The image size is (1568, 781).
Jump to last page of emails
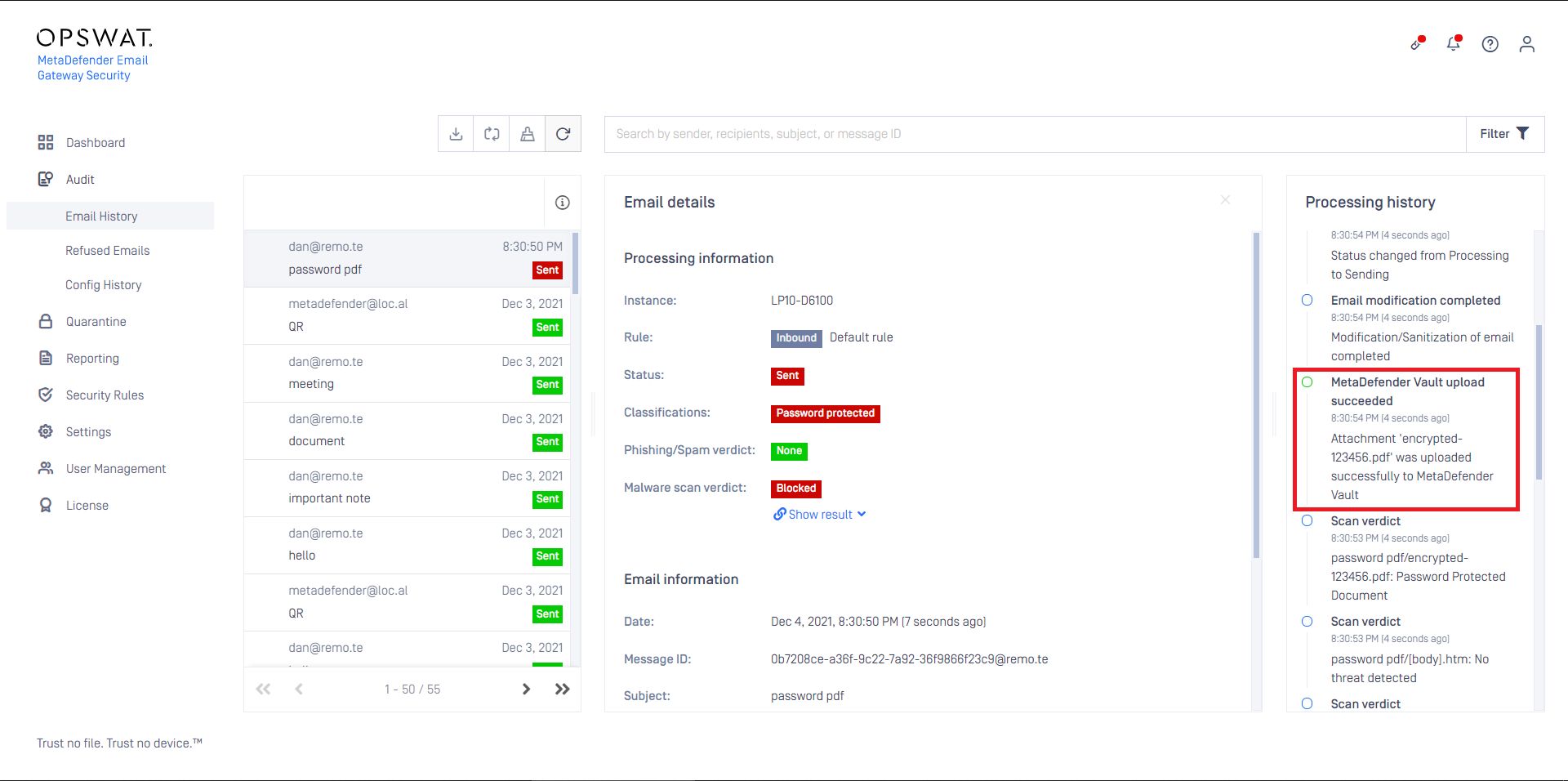[562, 690]
